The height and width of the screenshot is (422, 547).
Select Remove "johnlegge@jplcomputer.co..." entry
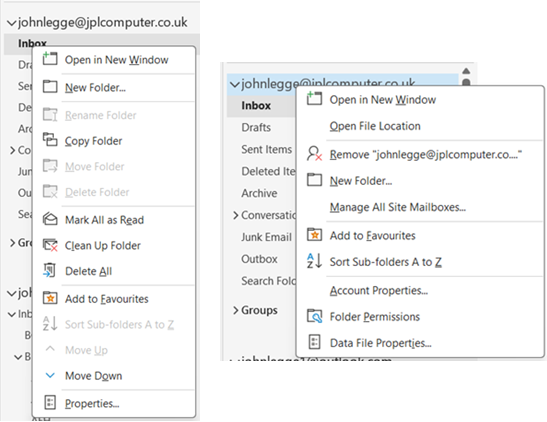[420, 154]
